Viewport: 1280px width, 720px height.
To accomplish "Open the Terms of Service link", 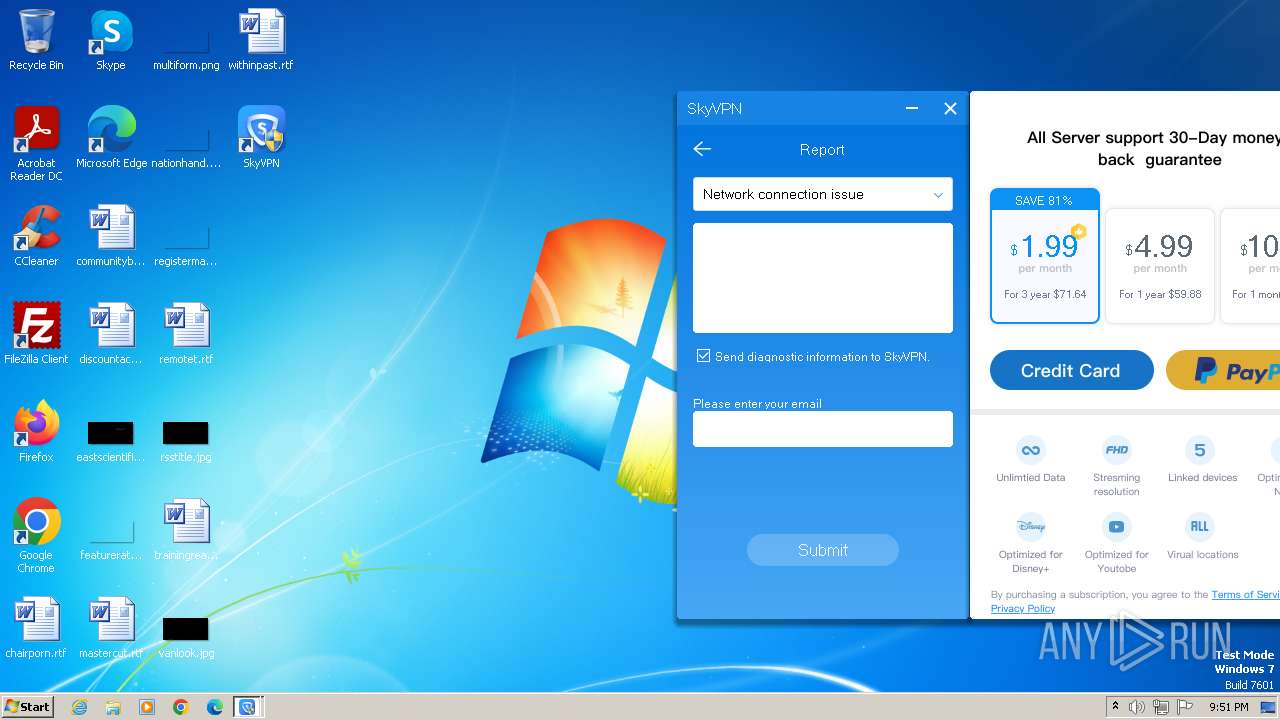I will pos(1245,594).
